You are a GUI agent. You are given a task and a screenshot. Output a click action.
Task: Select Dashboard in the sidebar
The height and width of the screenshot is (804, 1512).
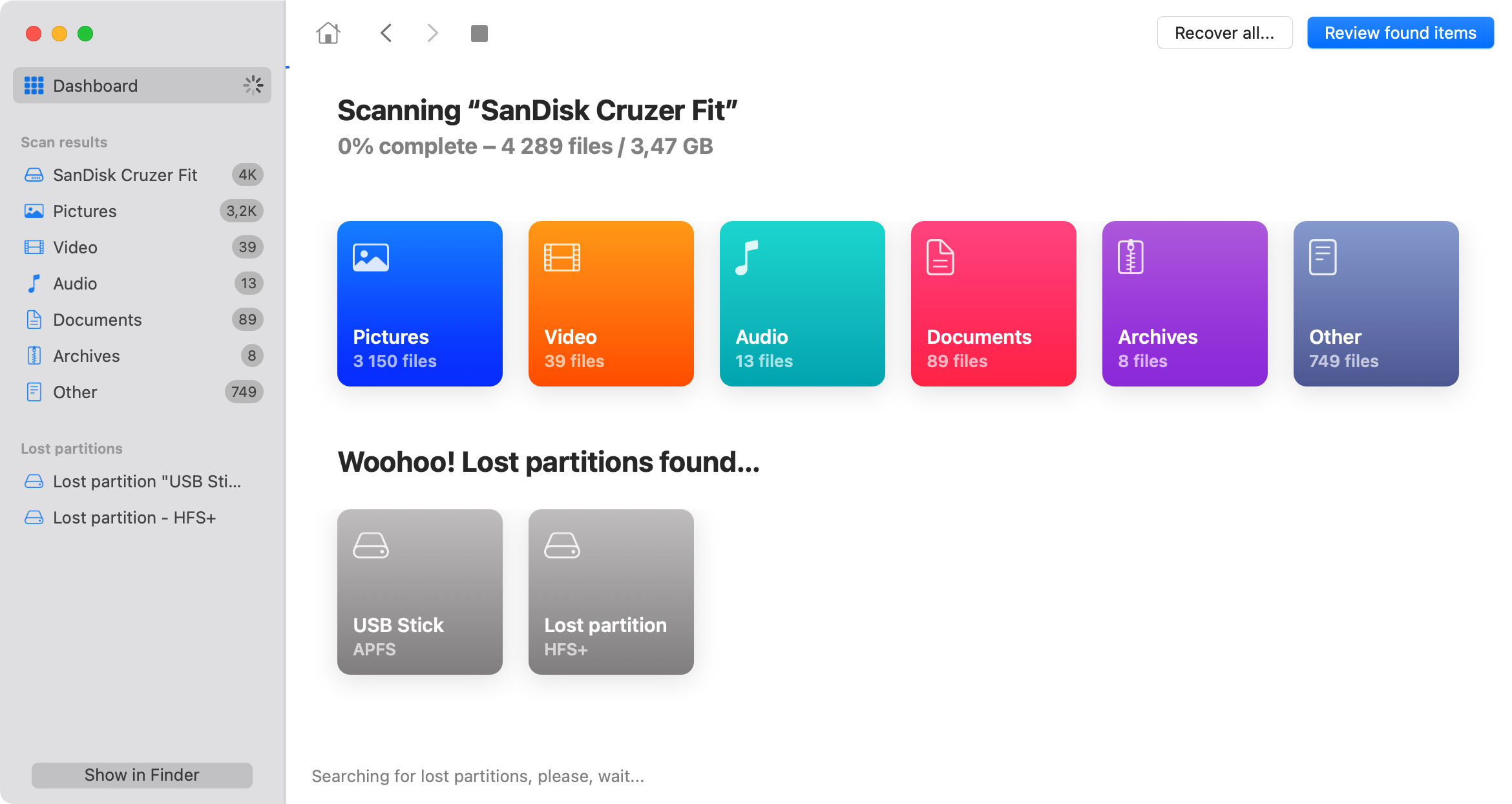[142, 85]
